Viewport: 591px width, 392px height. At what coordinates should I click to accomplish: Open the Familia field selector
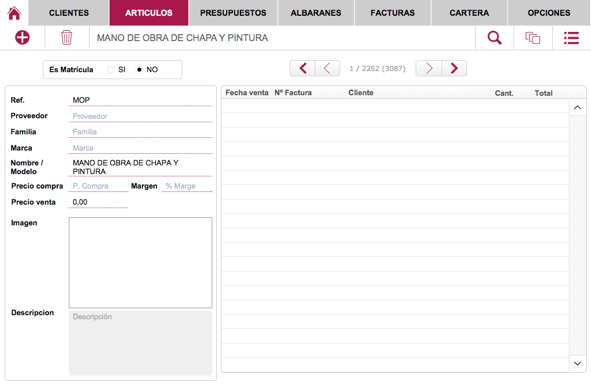(140, 132)
